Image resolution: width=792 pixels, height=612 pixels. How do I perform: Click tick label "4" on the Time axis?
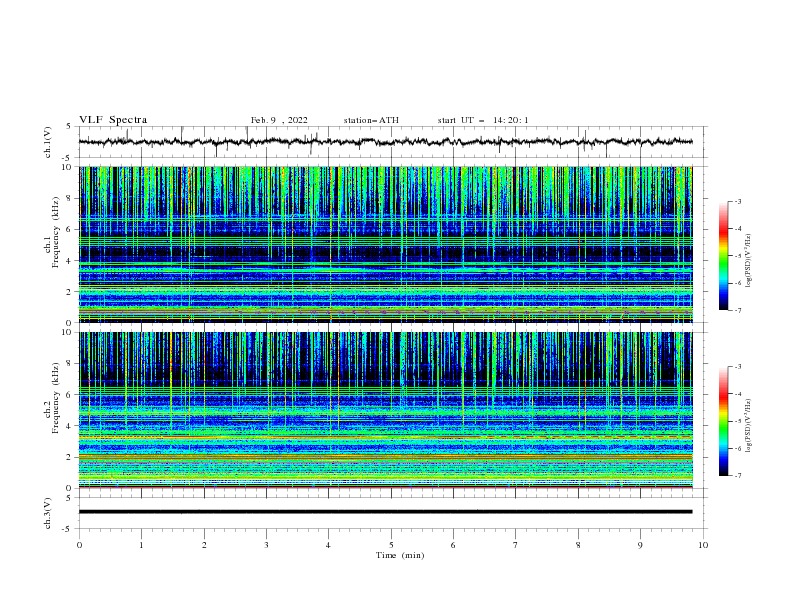pos(329,545)
